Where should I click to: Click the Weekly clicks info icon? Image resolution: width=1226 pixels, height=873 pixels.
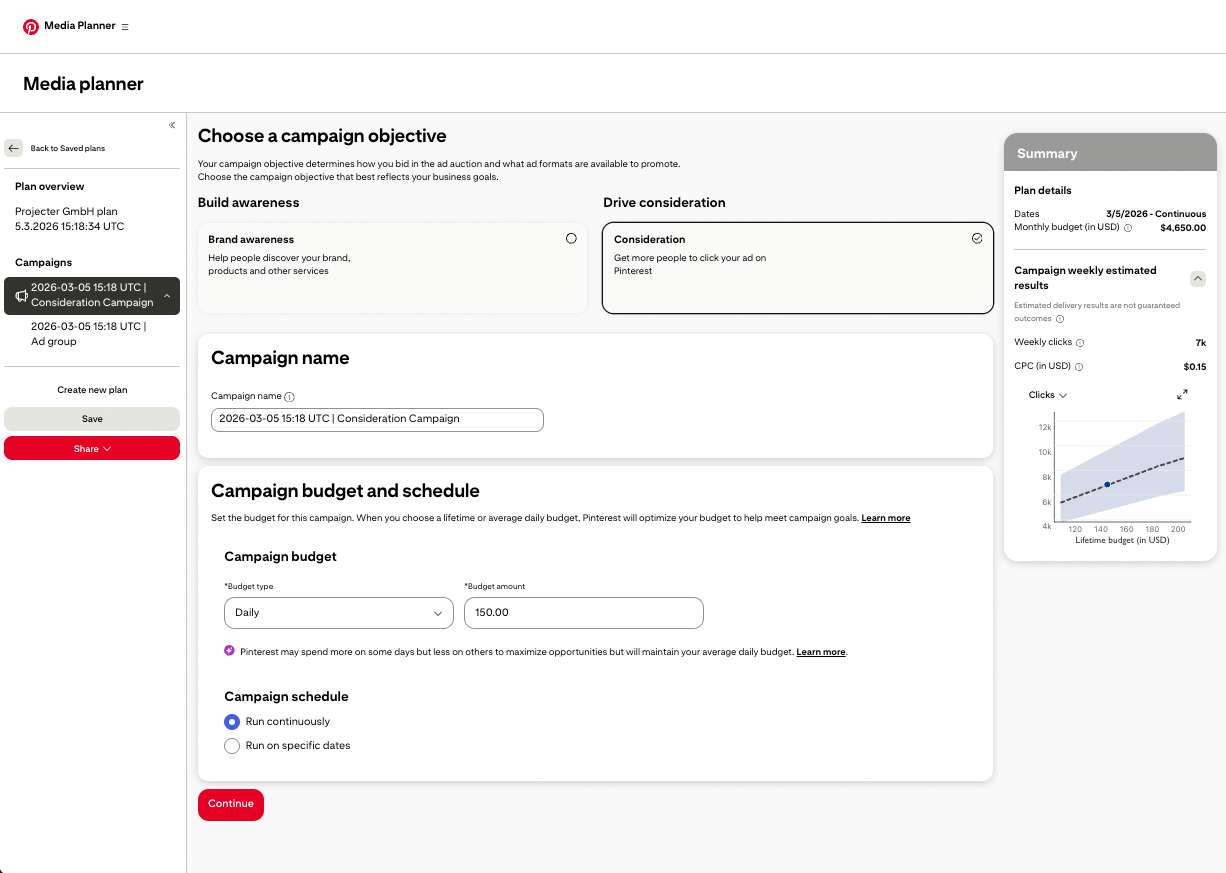click(x=1080, y=343)
